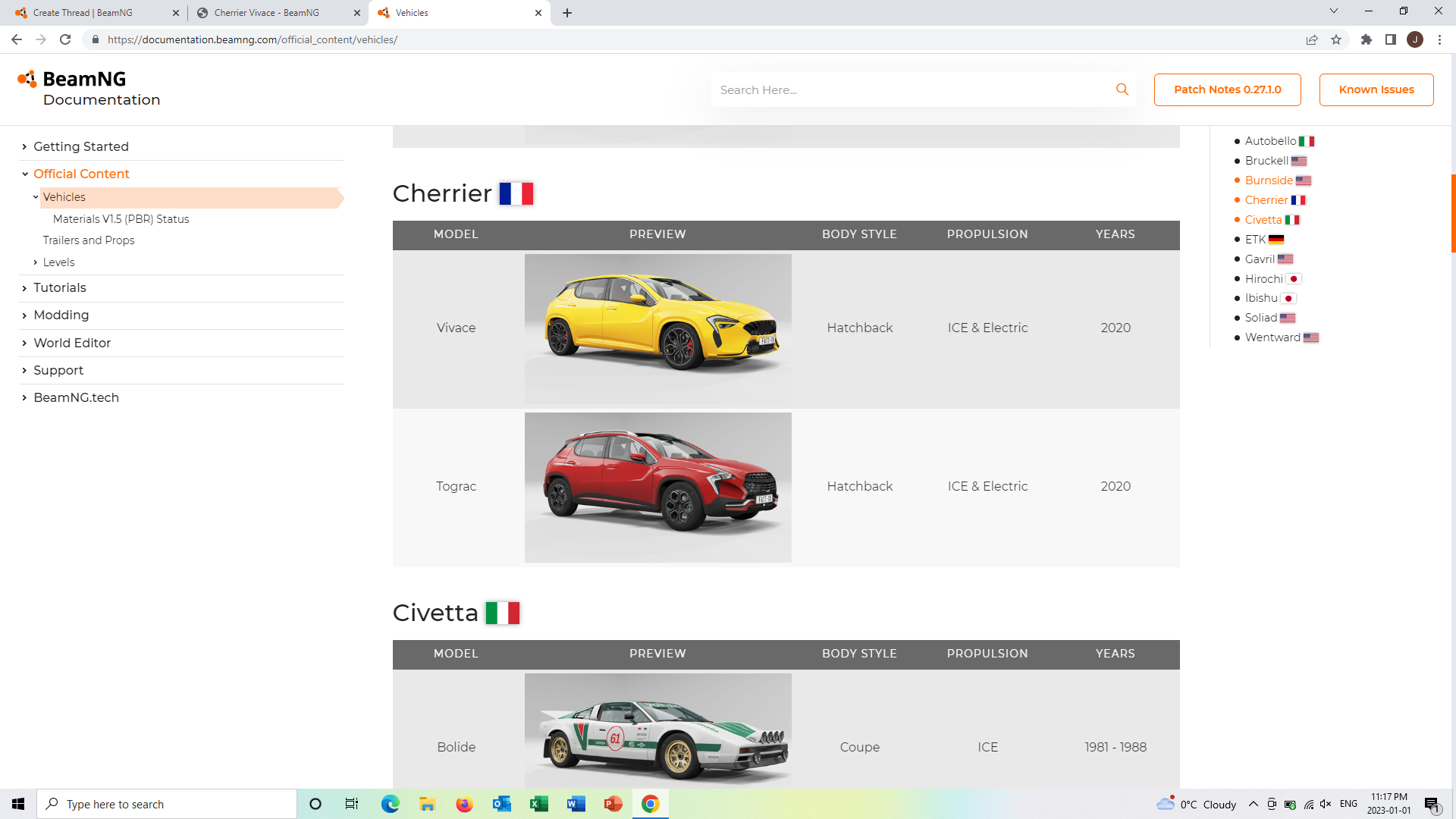Image resolution: width=1456 pixels, height=819 pixels.
Task: Select the Vehicles browser tab
Action: 460,13
